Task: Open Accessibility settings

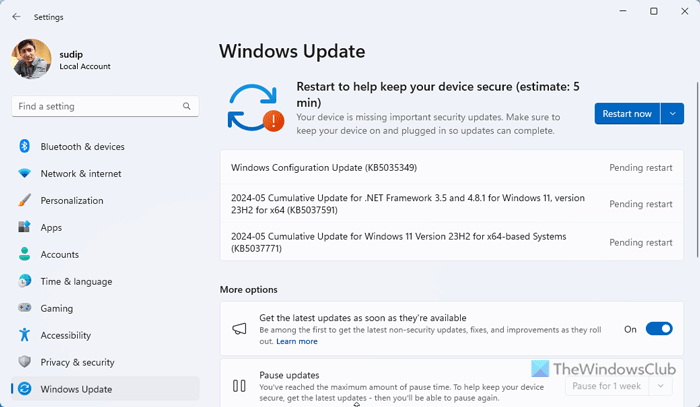Action: [x=105, y=335]
